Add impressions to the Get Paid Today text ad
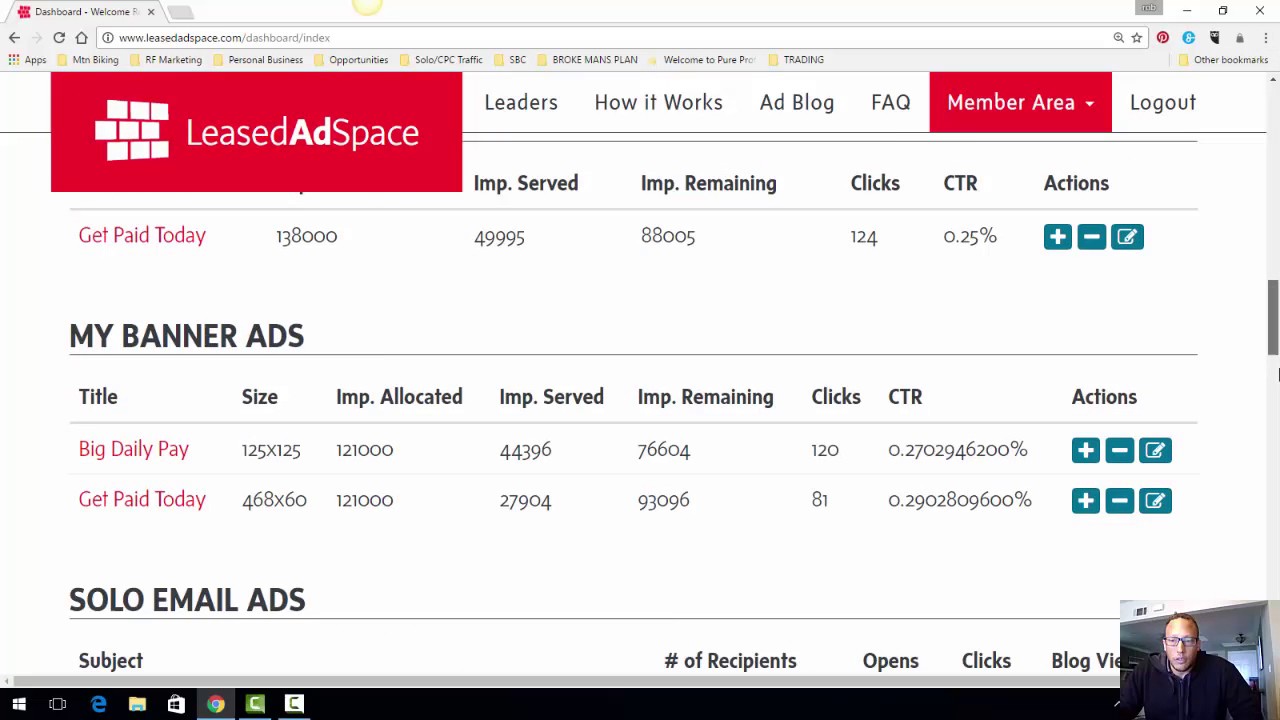 pos(1057,237)
